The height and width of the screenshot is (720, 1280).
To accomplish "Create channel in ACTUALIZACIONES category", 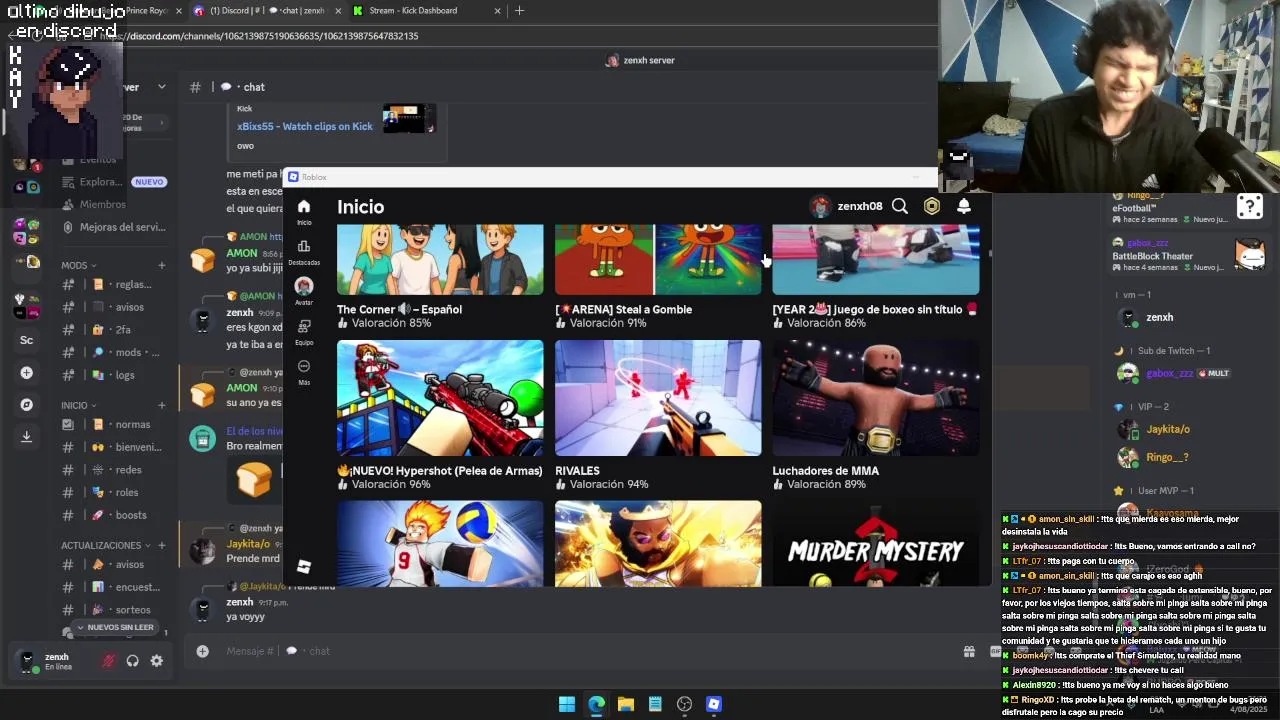I will coord(161,545).
